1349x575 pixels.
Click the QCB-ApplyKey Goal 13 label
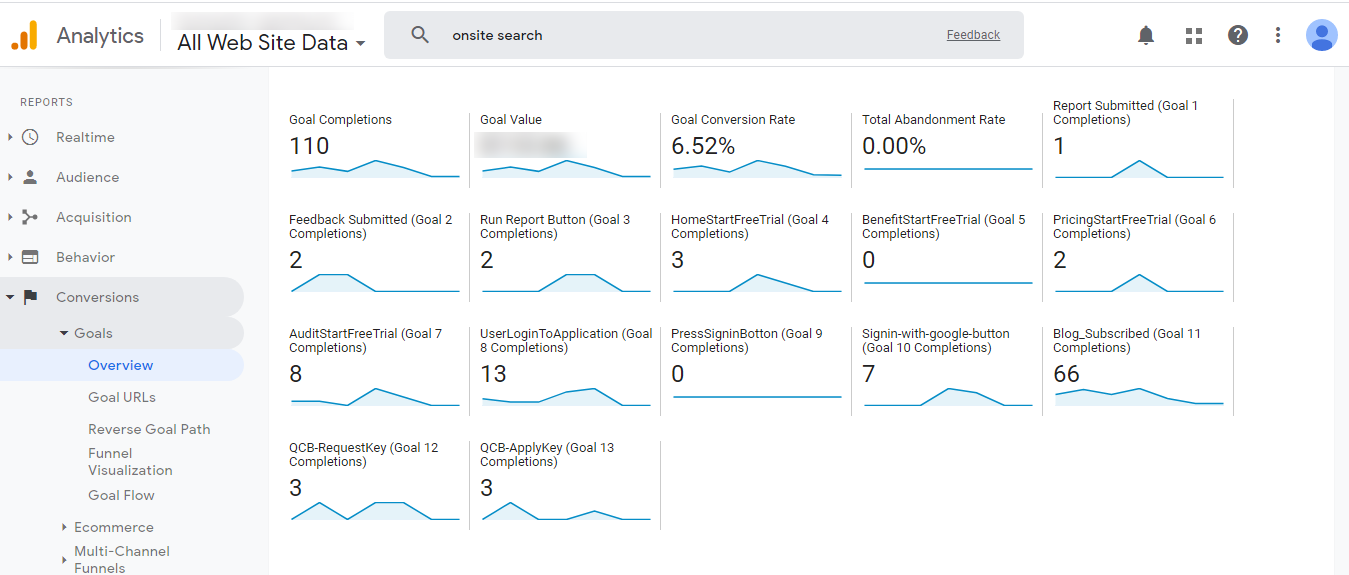pos(547,454)
